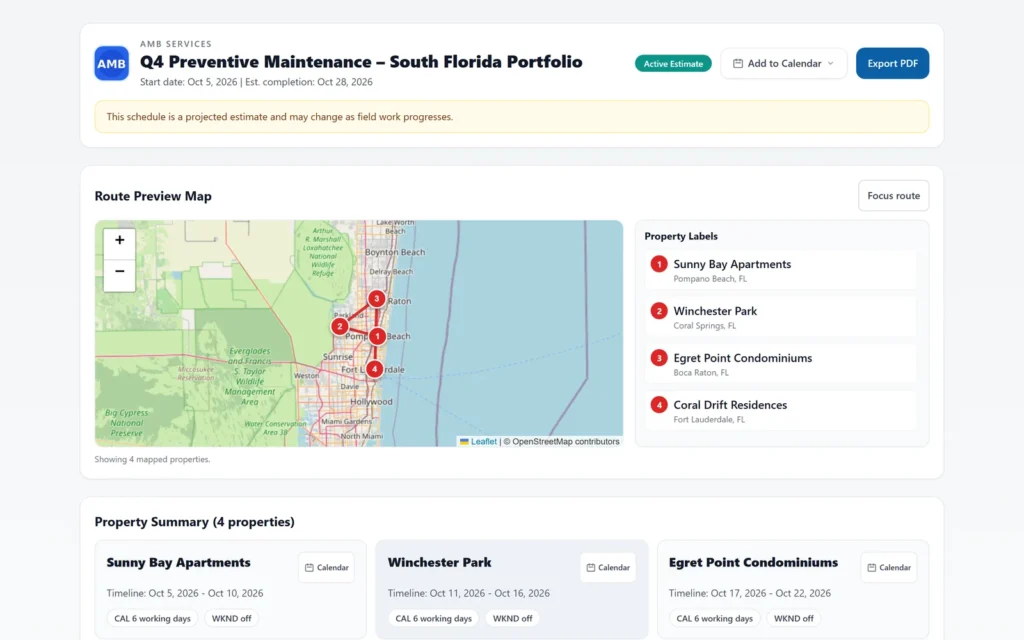Click 'Timeline: Oct 17, 2026 - Oct 22, 2026' text
1024x640 pixels.
(750, 593)
